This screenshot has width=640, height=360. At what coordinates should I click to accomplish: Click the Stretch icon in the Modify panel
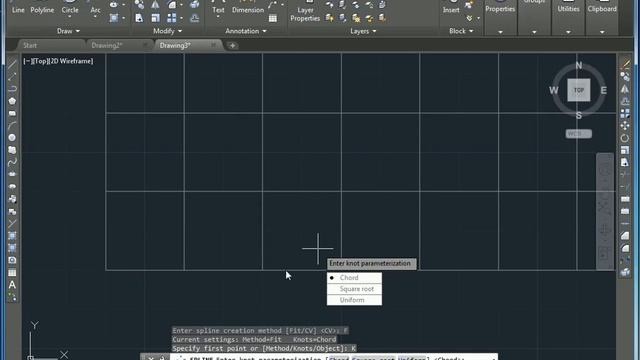pyautogui.click(x=139, y=18)
